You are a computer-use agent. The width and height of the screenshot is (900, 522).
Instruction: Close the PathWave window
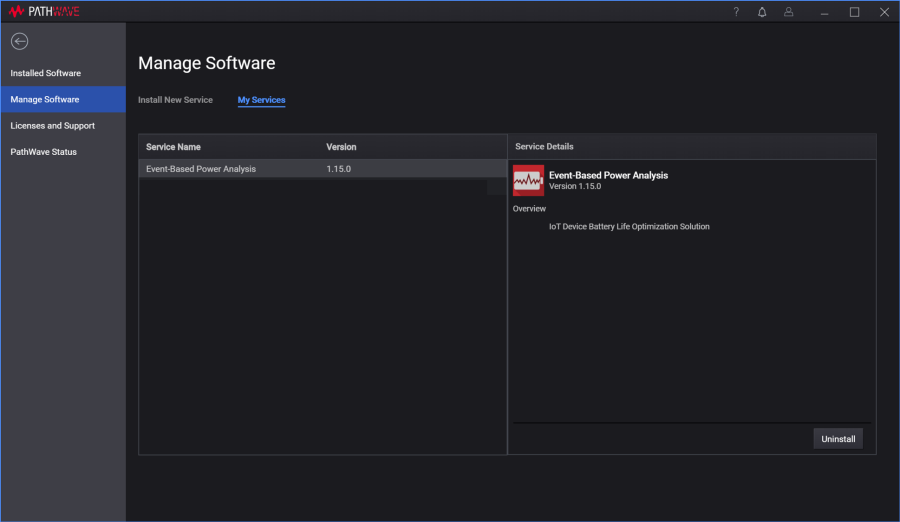[x=884, y=12]
